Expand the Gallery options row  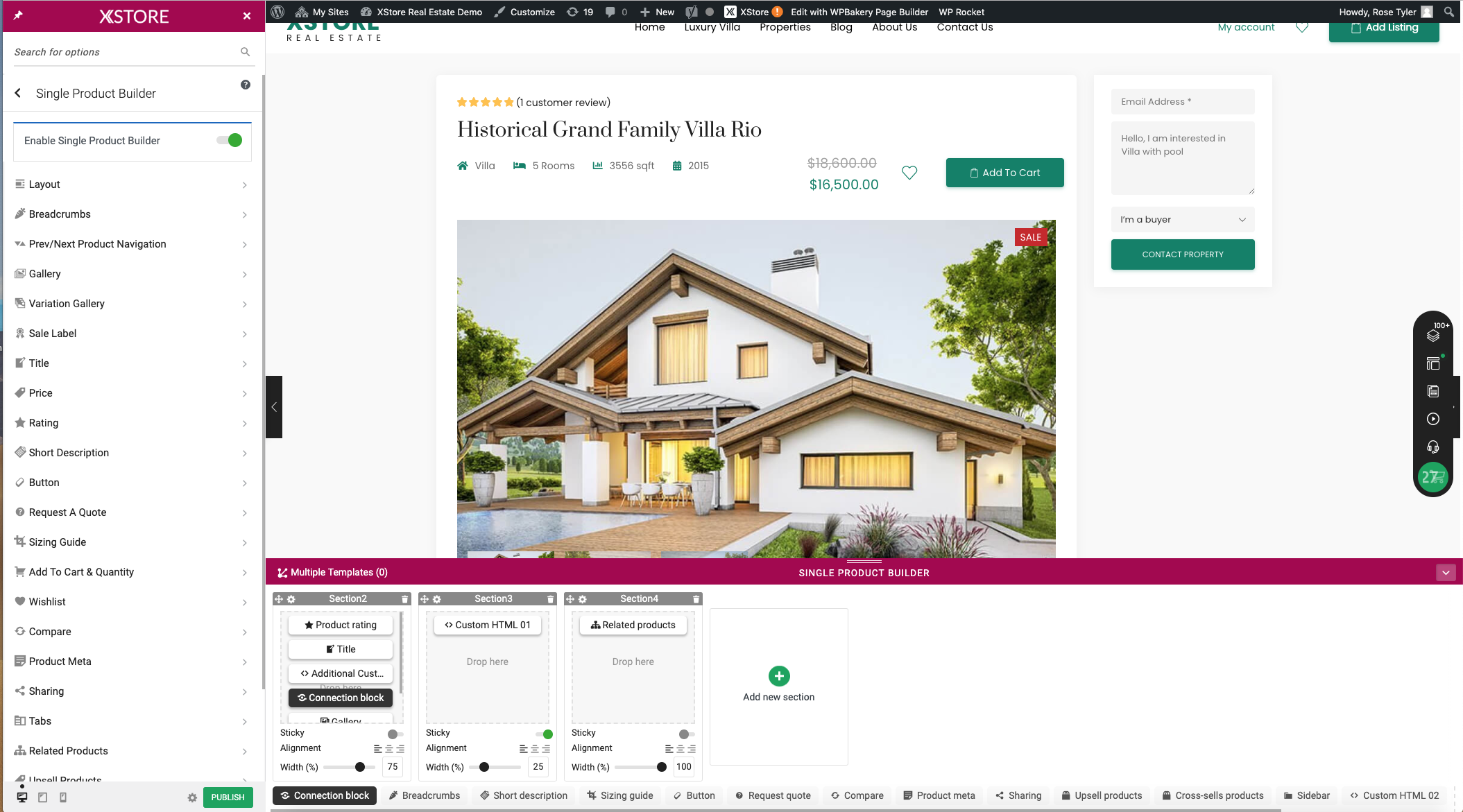pos(132,274)
